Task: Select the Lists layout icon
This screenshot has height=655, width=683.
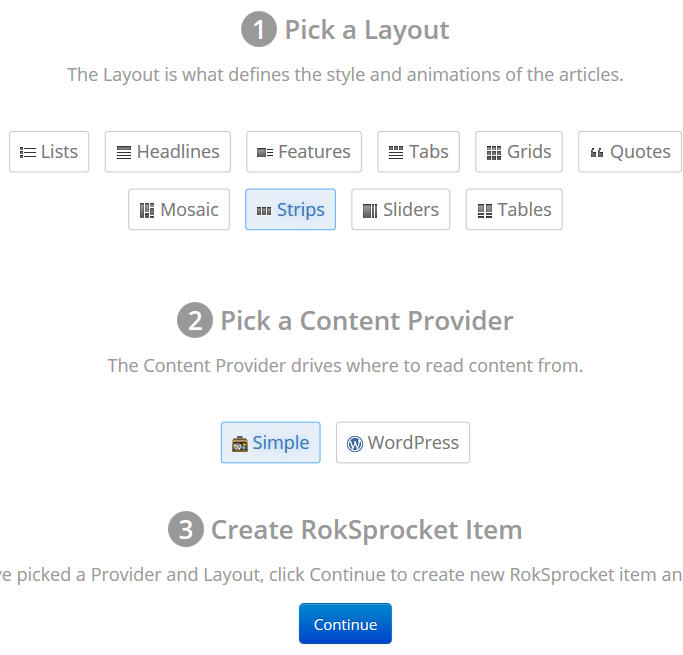Action: [x=28, y=152]
